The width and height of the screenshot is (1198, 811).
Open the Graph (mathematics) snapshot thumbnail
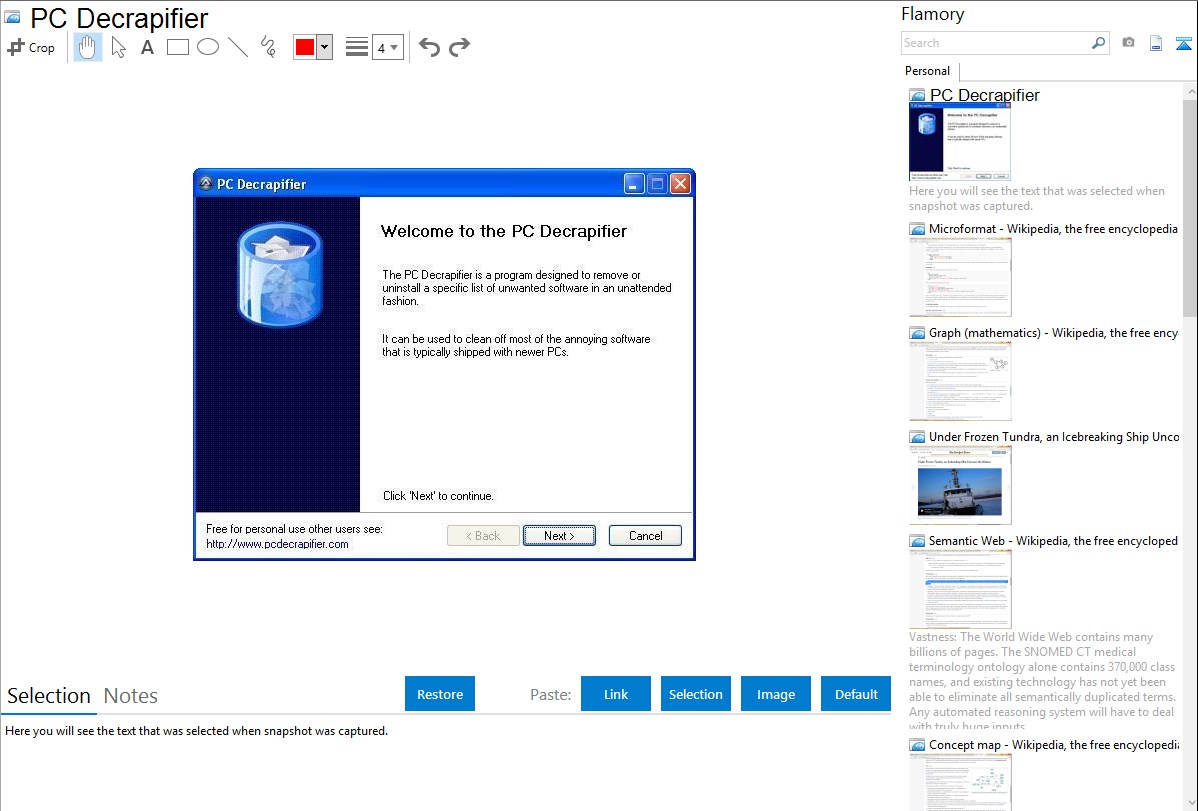click(x=960, y=381)
